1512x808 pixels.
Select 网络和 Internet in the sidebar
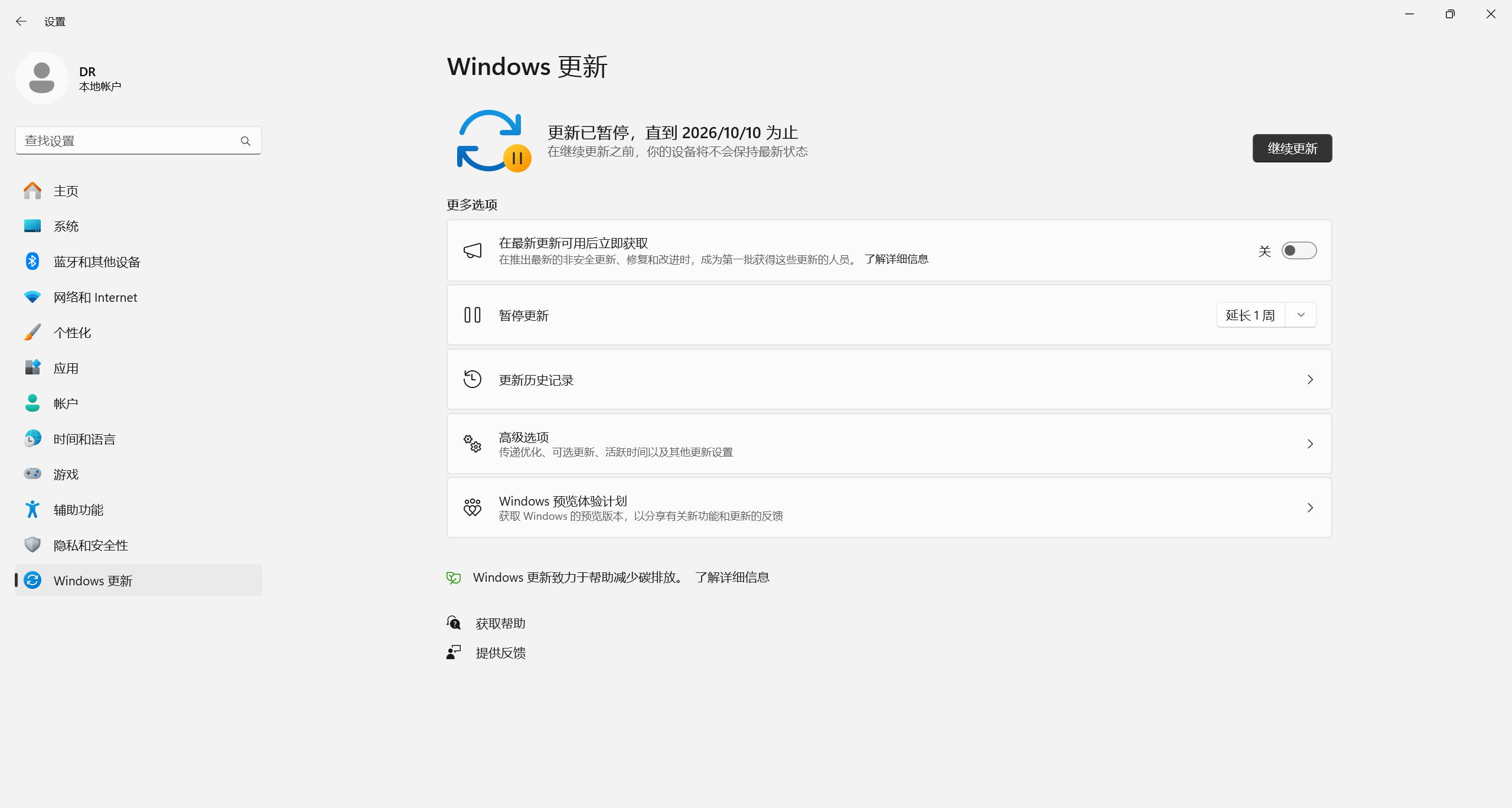138,297
